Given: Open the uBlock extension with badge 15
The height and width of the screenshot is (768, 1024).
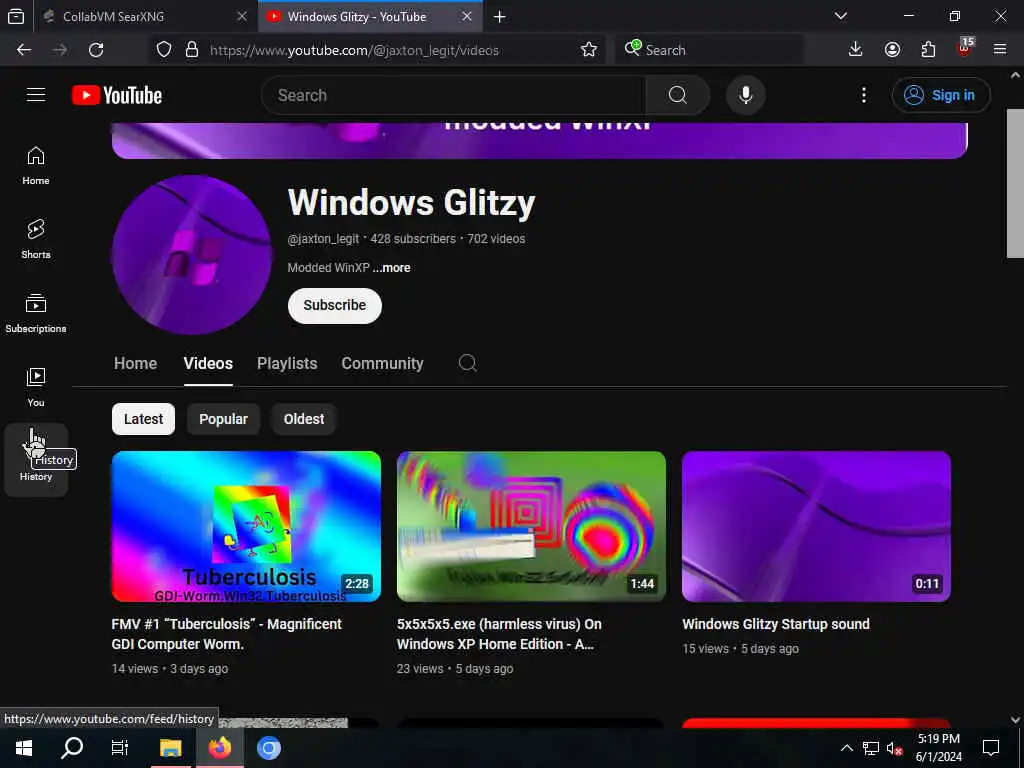Looking at the screenshot, I should click(x=964, y=48).
